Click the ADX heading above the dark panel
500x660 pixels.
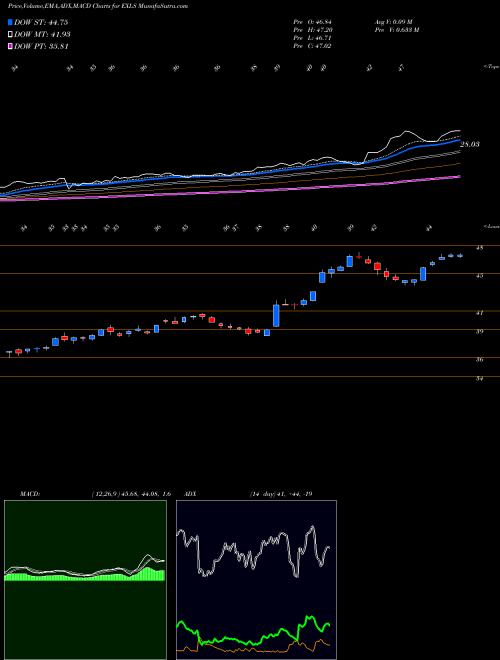(190, 494)
